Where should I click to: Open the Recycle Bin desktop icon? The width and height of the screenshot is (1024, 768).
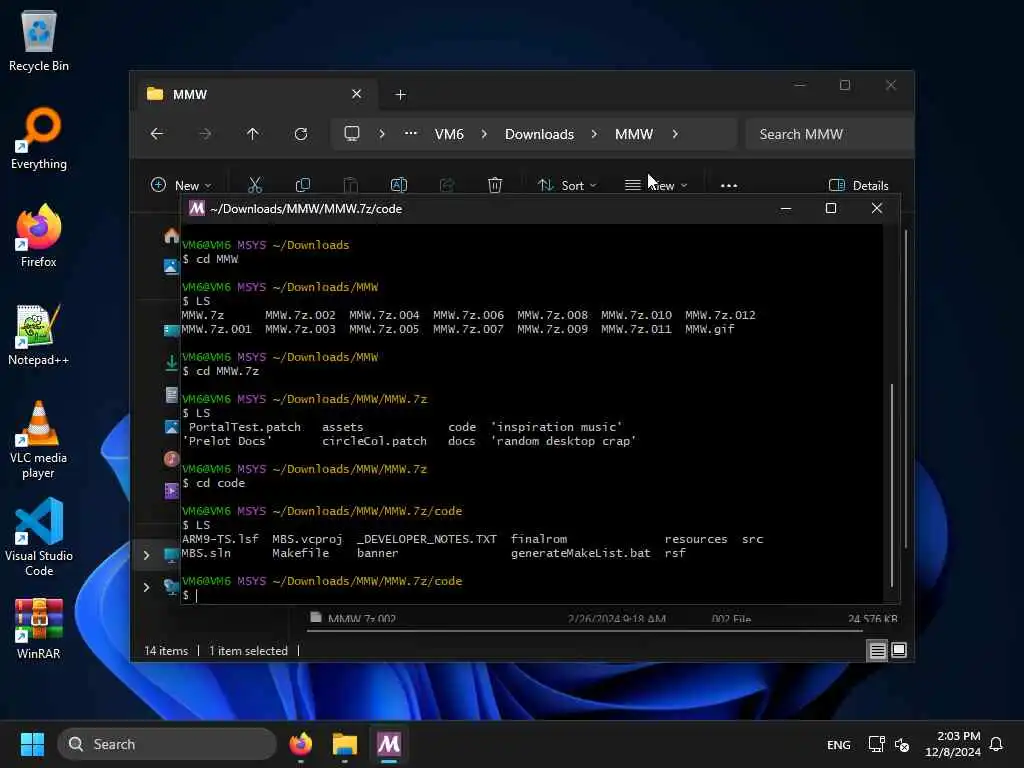[x=39, y=41]
